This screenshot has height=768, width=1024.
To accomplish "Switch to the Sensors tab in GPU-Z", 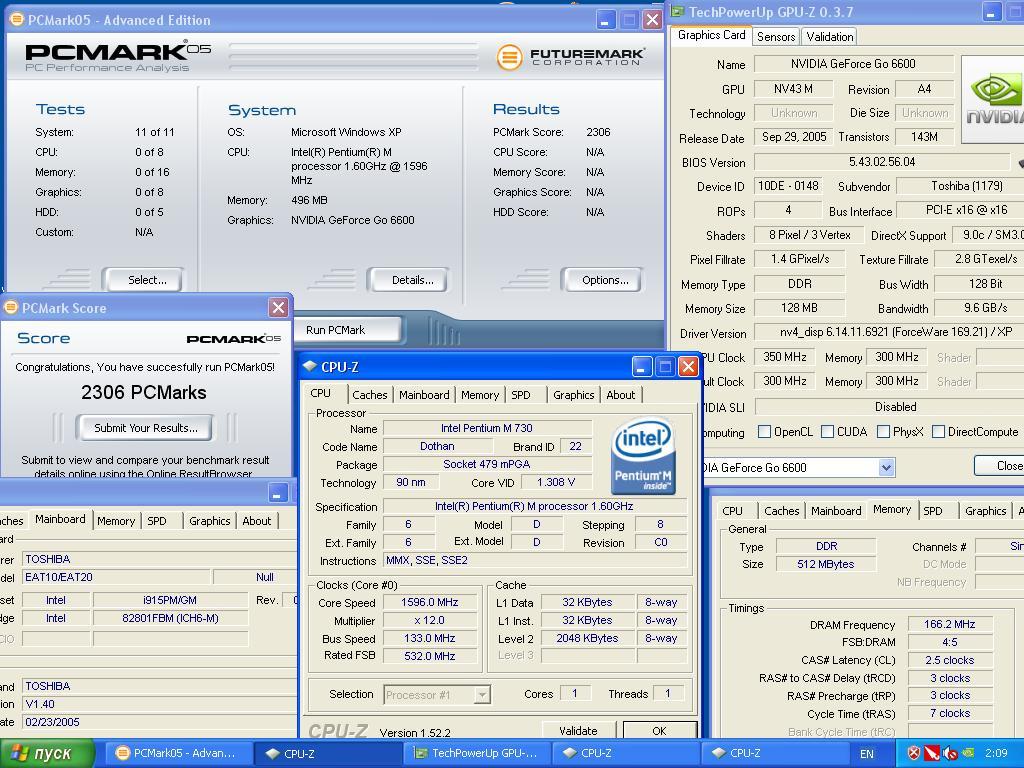I will (x=776, y=37).
